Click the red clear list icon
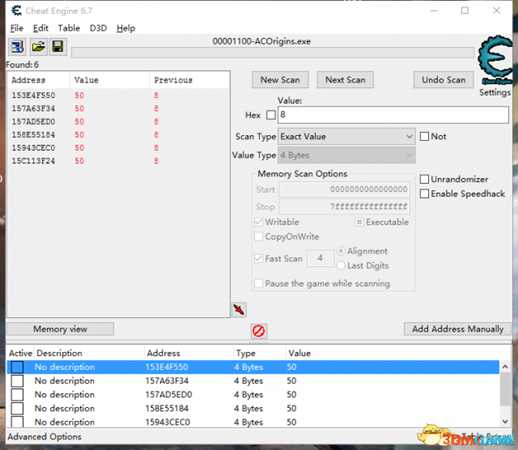This screenshot has height=450, width=518. (259, 331)
